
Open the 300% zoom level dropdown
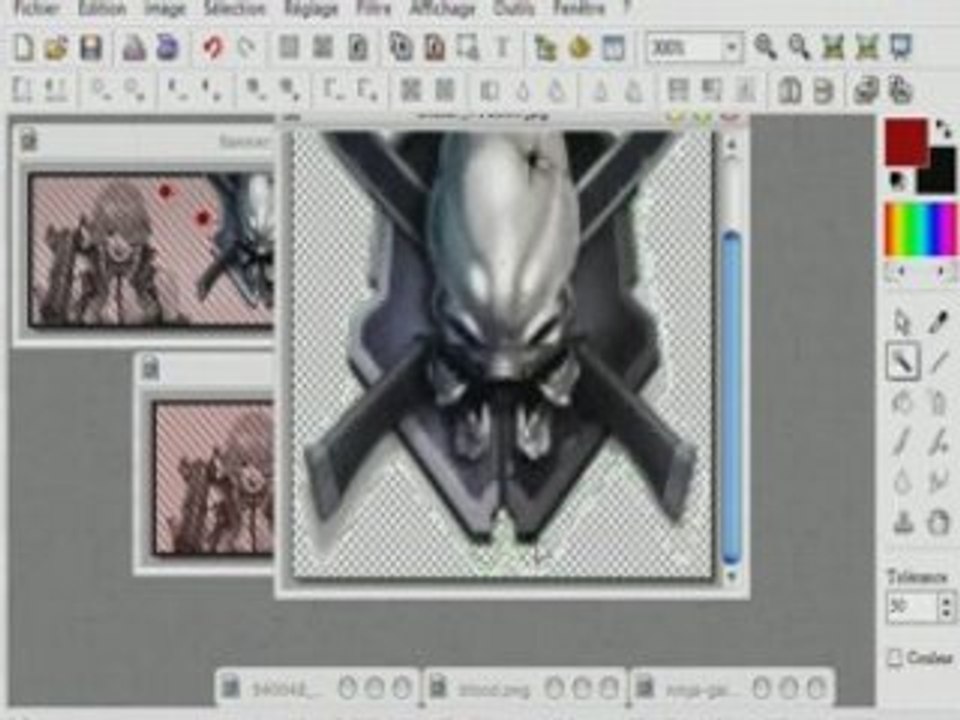[731, 48]
